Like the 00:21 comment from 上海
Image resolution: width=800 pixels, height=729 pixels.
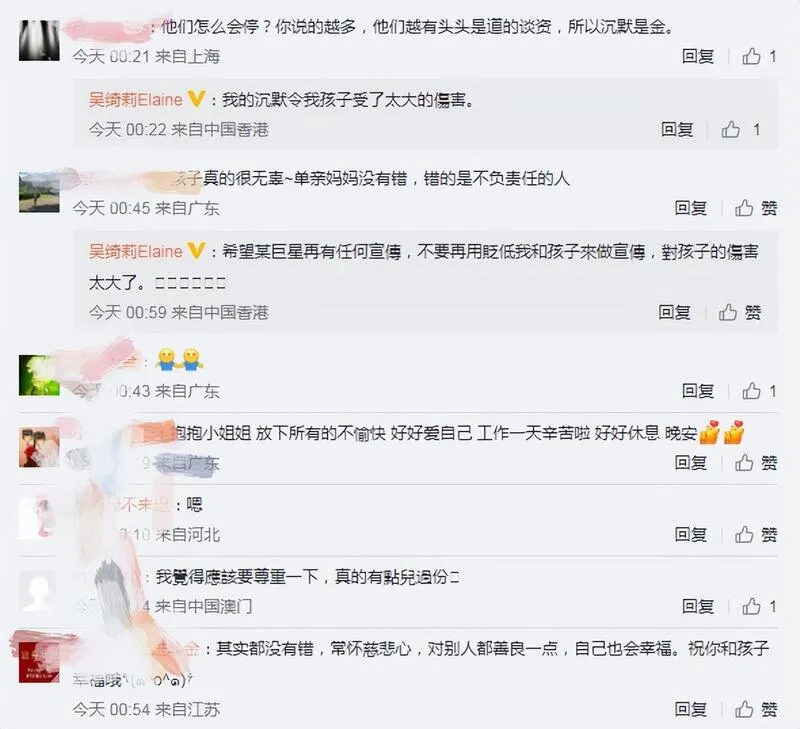(759, 56)
